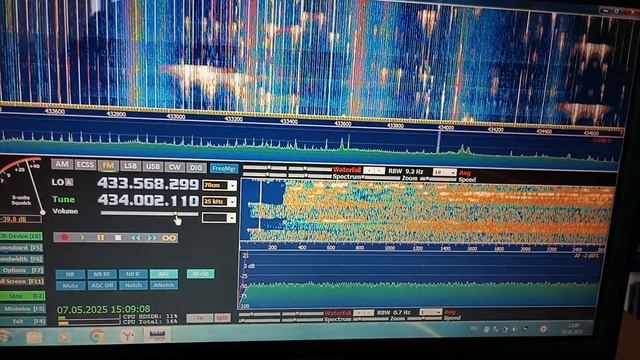The image size is (640, 360).
Task: Open the RF RBW dropdown next to Waterfall
Action: click(x=374, y=171)
